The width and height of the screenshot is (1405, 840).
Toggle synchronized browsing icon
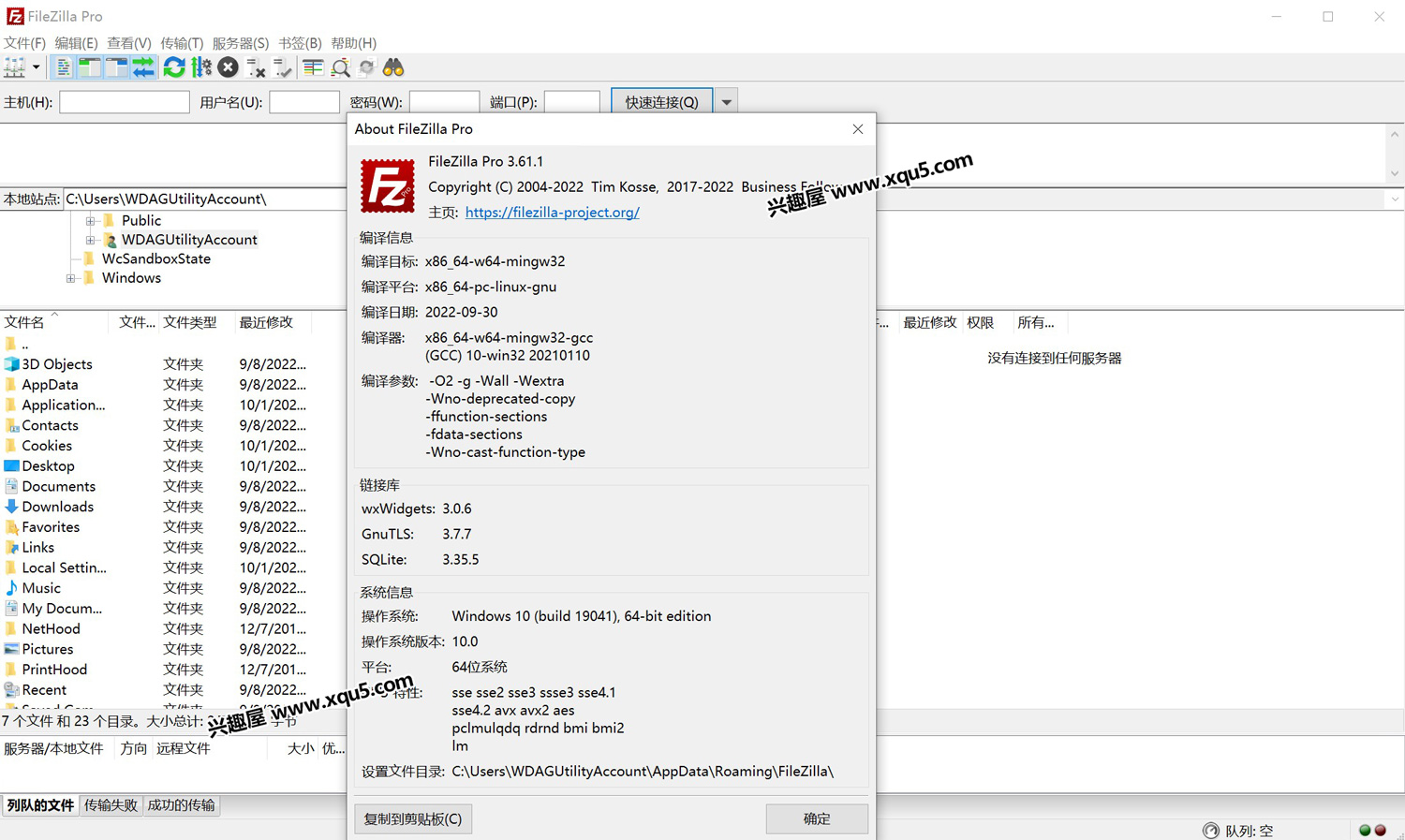pyautogui.click(x=367, y=67)
